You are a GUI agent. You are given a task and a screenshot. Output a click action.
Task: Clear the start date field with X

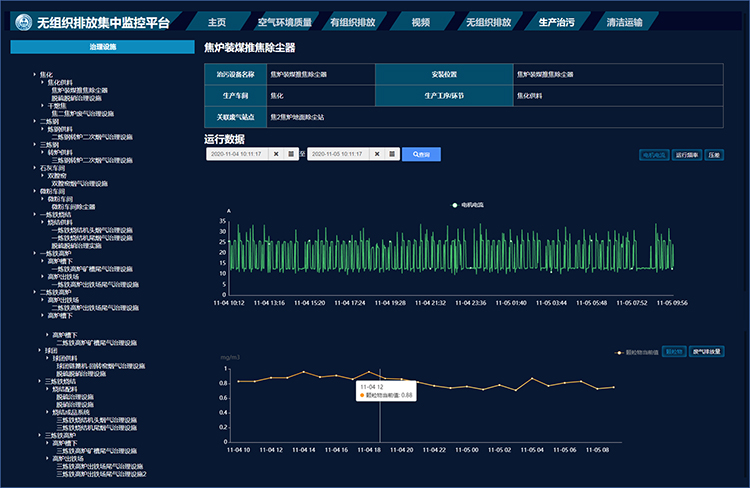(x=276, y=154)
